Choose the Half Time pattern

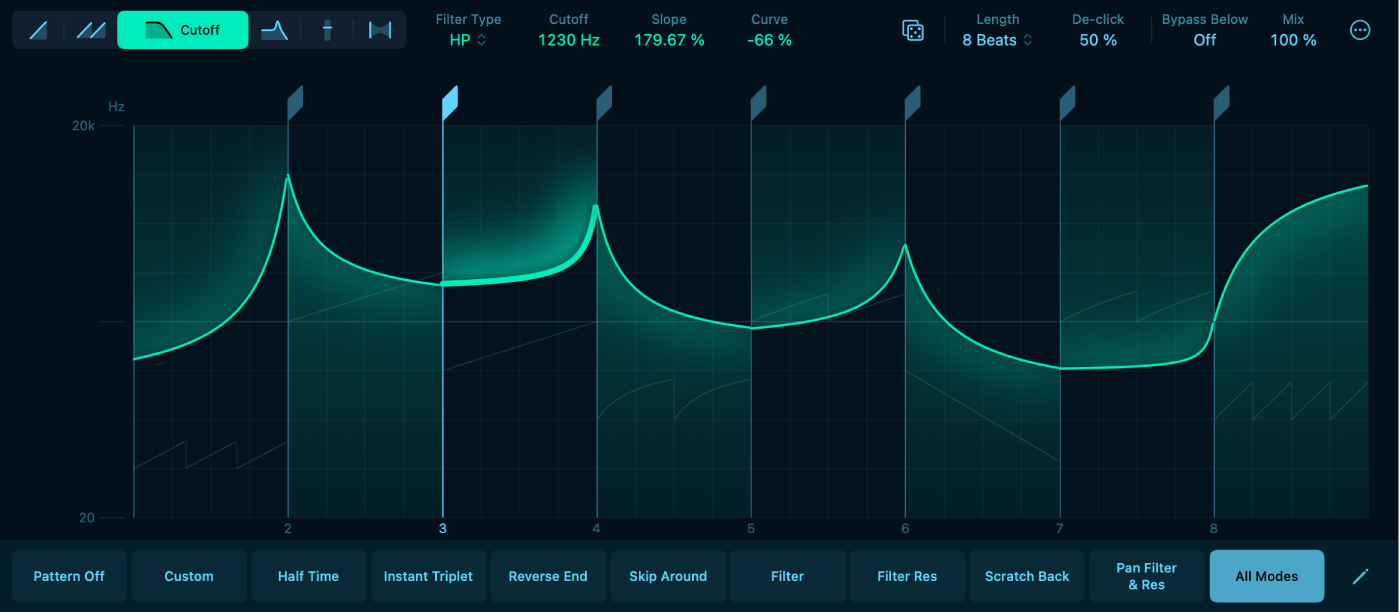308,576
